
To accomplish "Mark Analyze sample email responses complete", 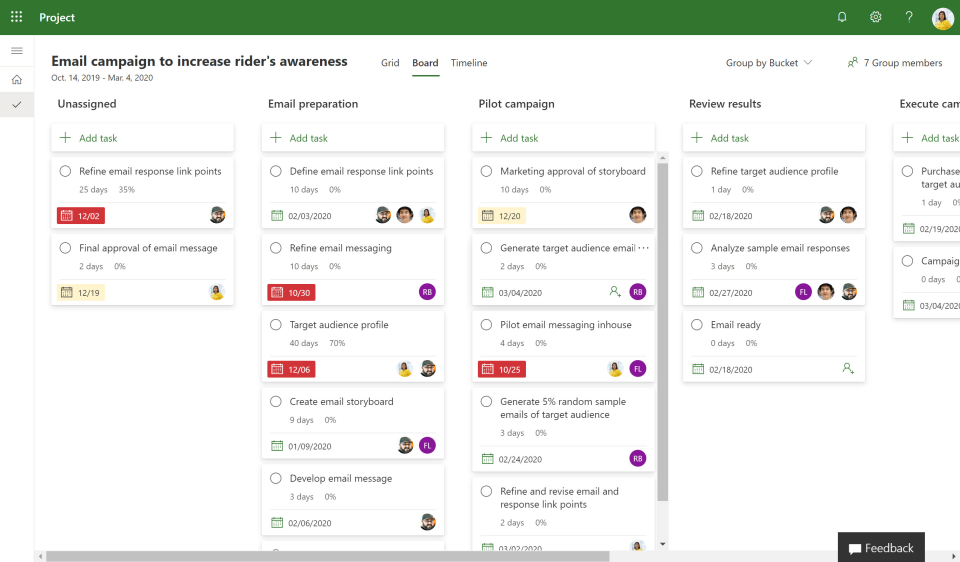I will click(x=697, y=248).
